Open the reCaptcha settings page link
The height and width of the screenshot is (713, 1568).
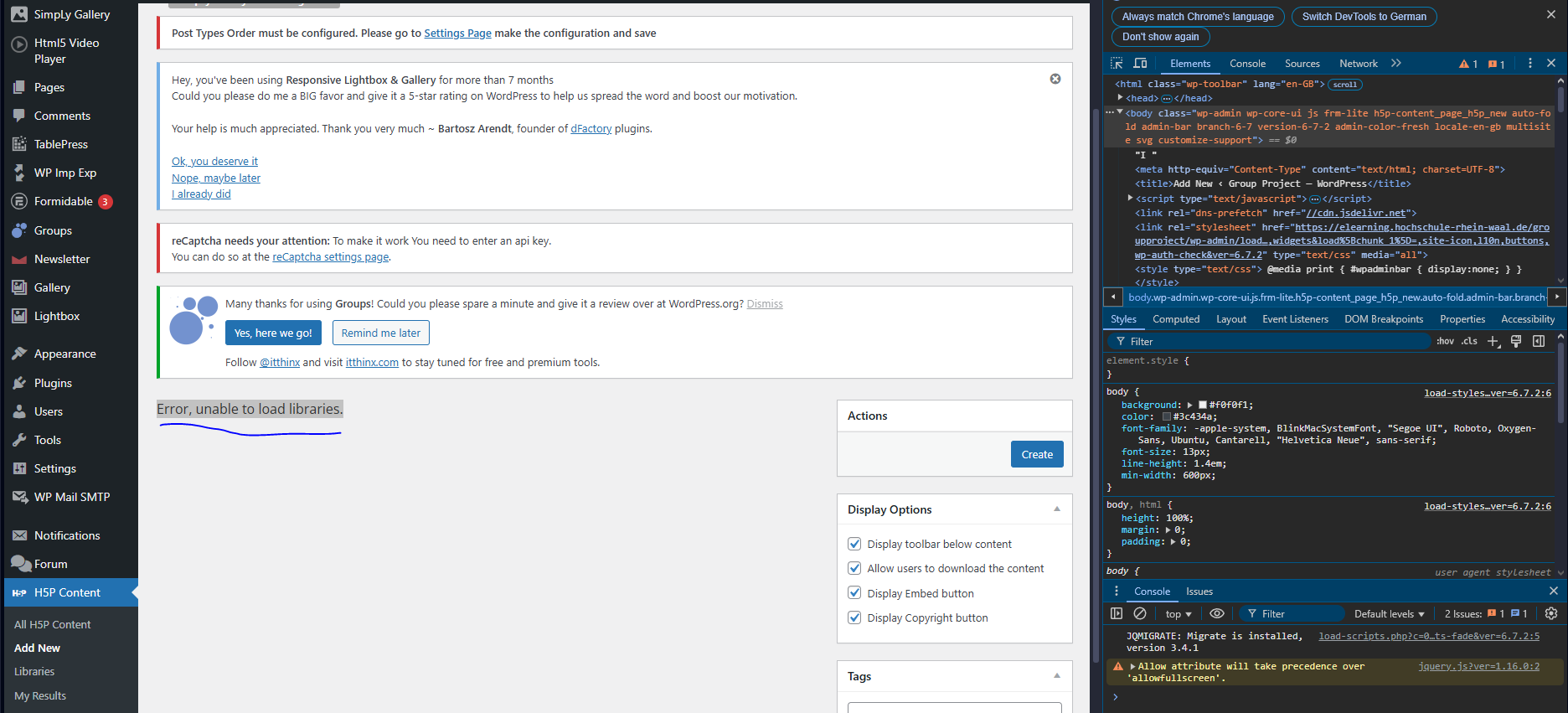tap(330, 257)
